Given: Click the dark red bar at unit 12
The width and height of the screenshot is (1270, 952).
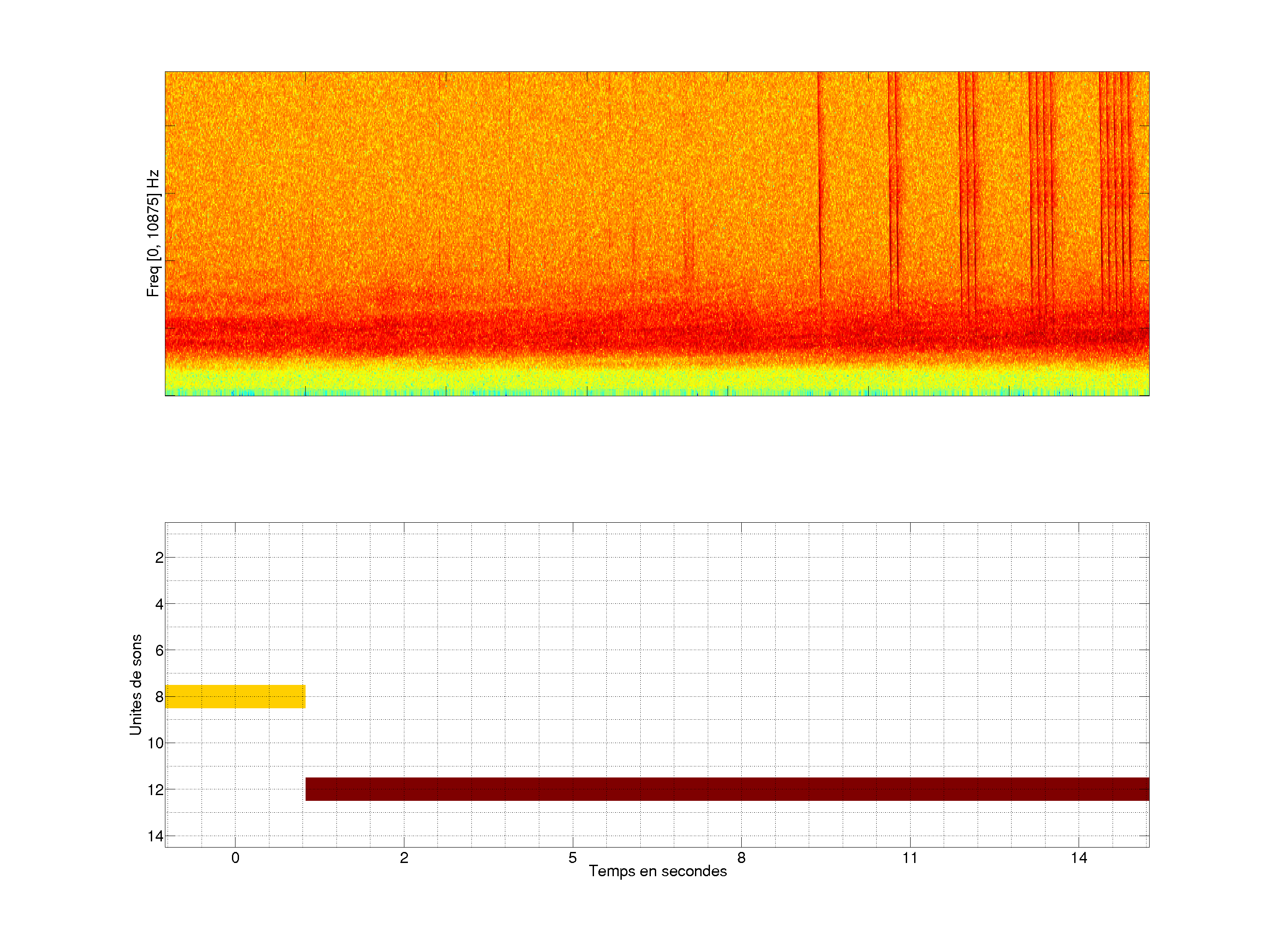Looking at the screenshot, I should [x=727, y=789].
